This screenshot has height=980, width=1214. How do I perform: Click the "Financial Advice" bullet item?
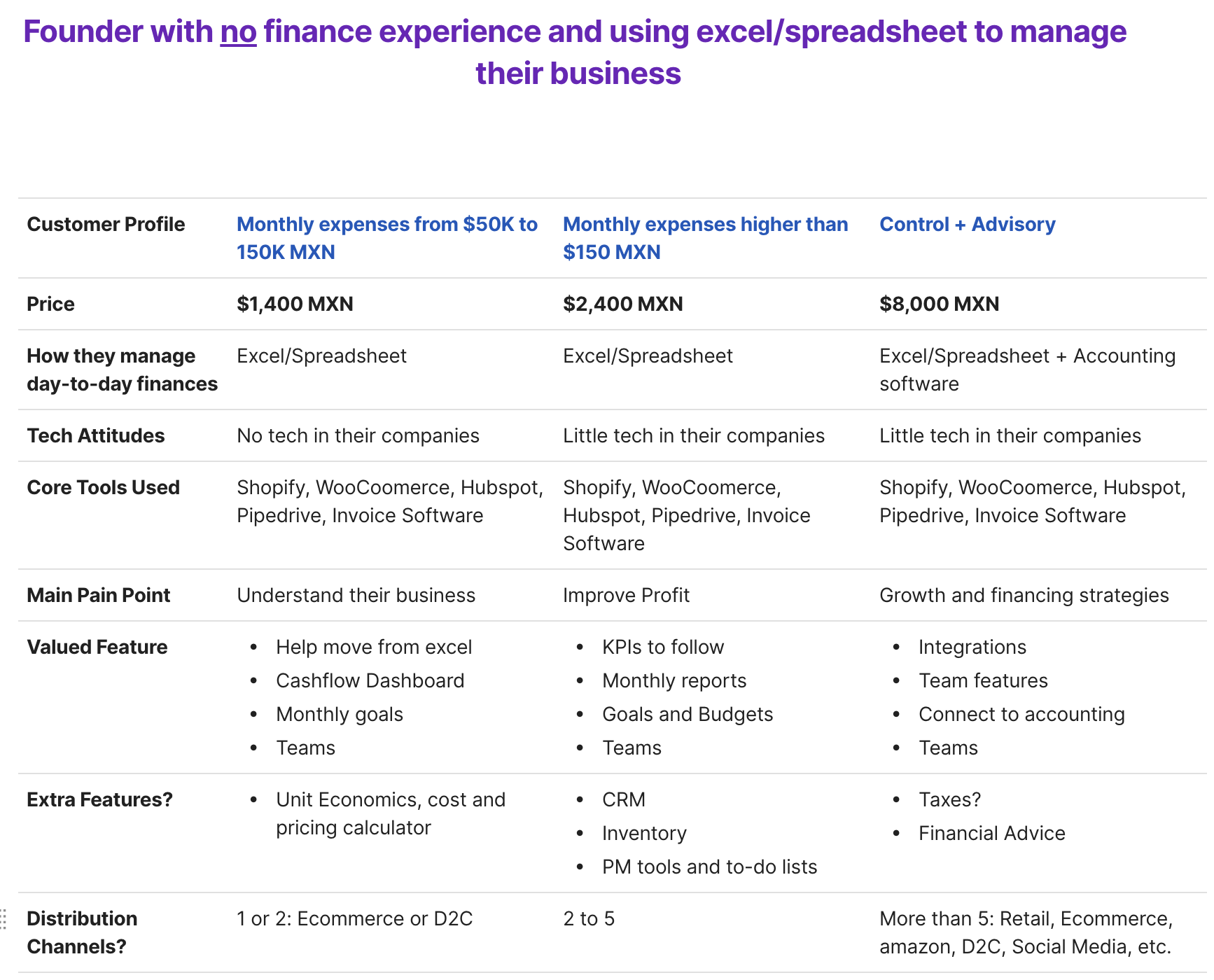pos(991,833)
